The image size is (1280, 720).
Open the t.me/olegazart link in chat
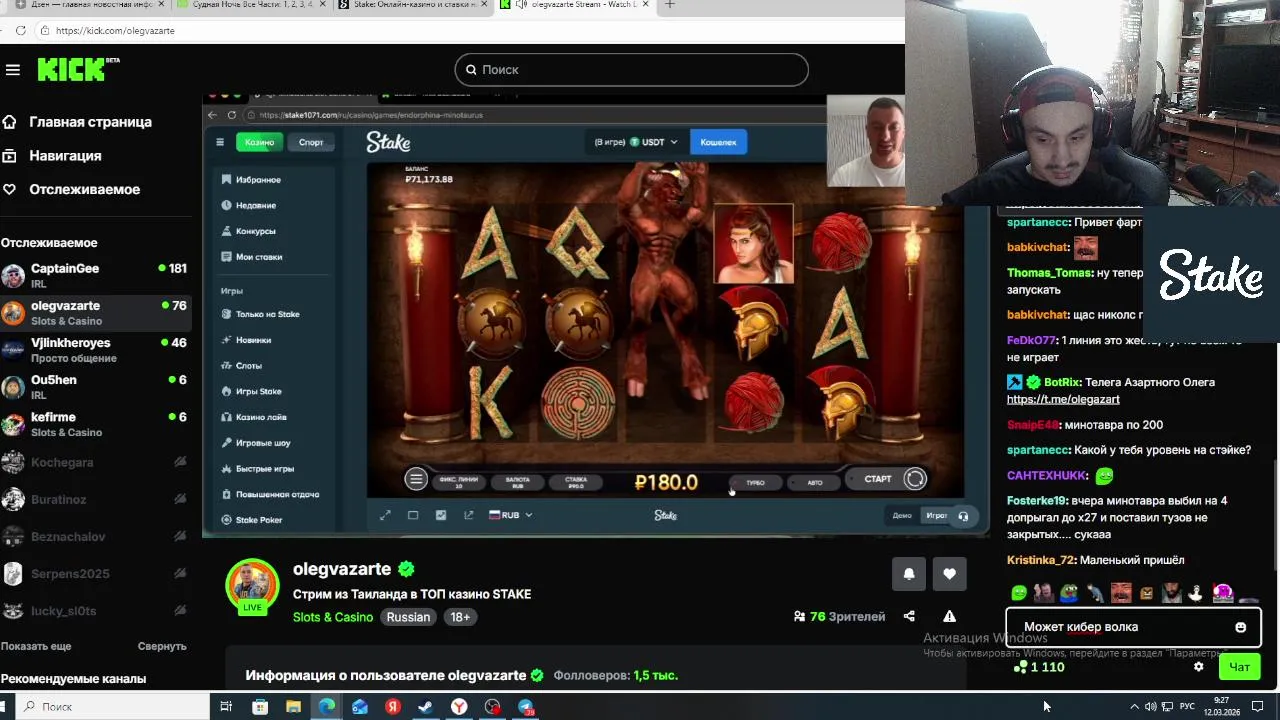(1063, 399)
